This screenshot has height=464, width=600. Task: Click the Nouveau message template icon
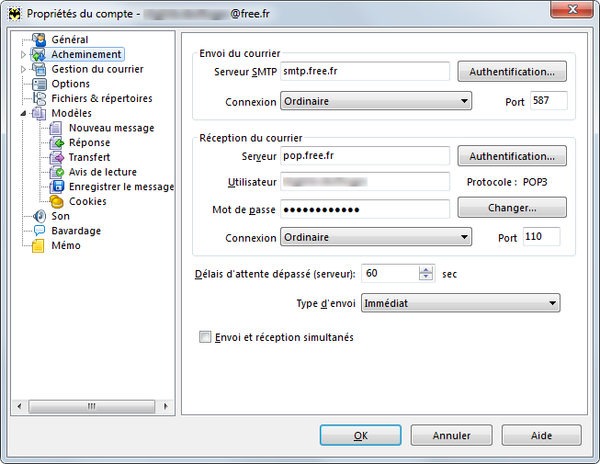click(56, 128)
